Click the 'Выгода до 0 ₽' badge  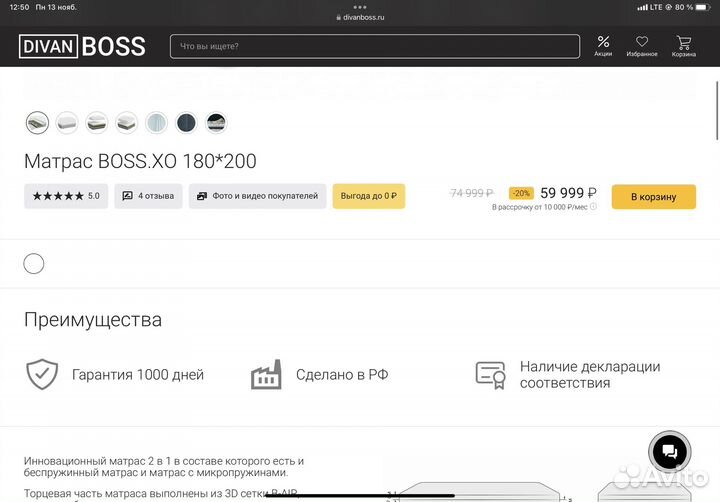369,196
